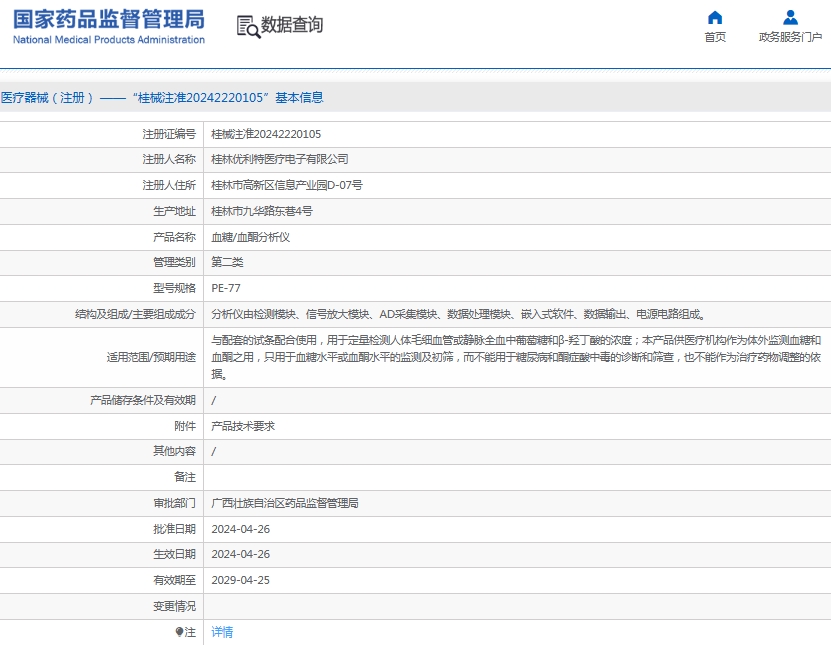Viewport: 831px width, 645px height.
Task: Select 2024-04-26 in the 生效日期 row
Action: tap(241, 554)
